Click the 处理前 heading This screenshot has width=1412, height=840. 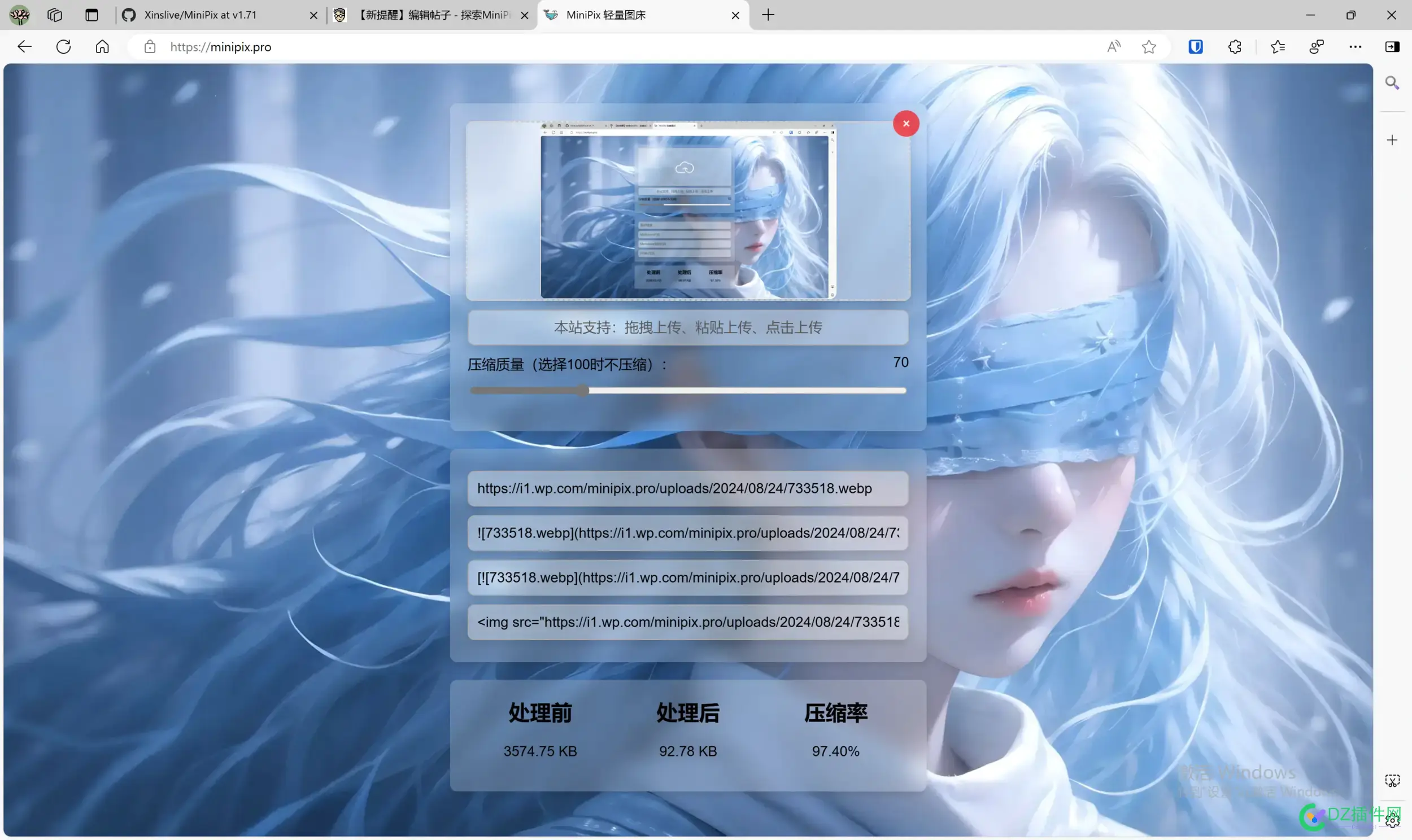[540, 712]
